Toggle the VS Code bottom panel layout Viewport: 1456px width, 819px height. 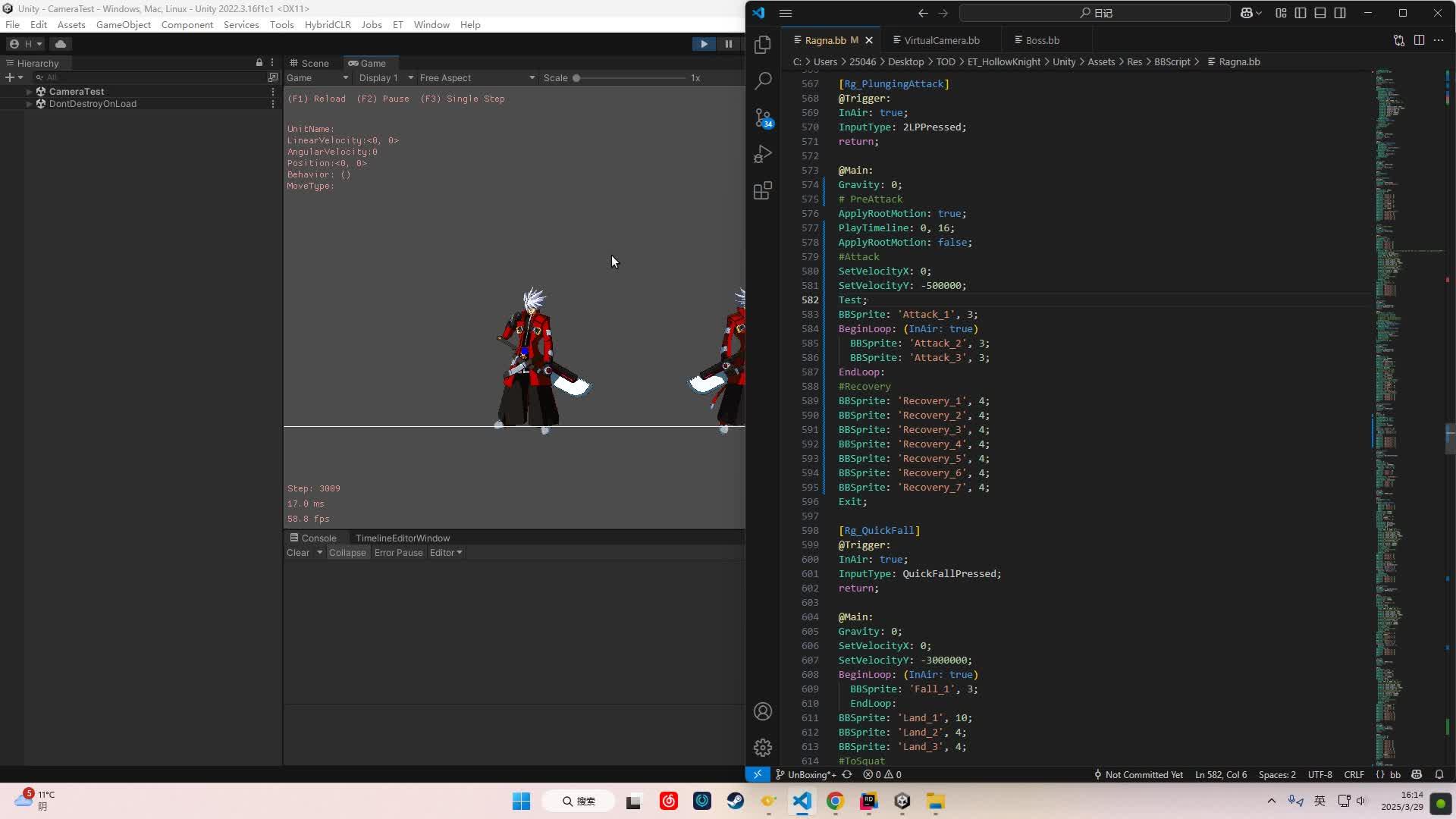coord(1320,13)
